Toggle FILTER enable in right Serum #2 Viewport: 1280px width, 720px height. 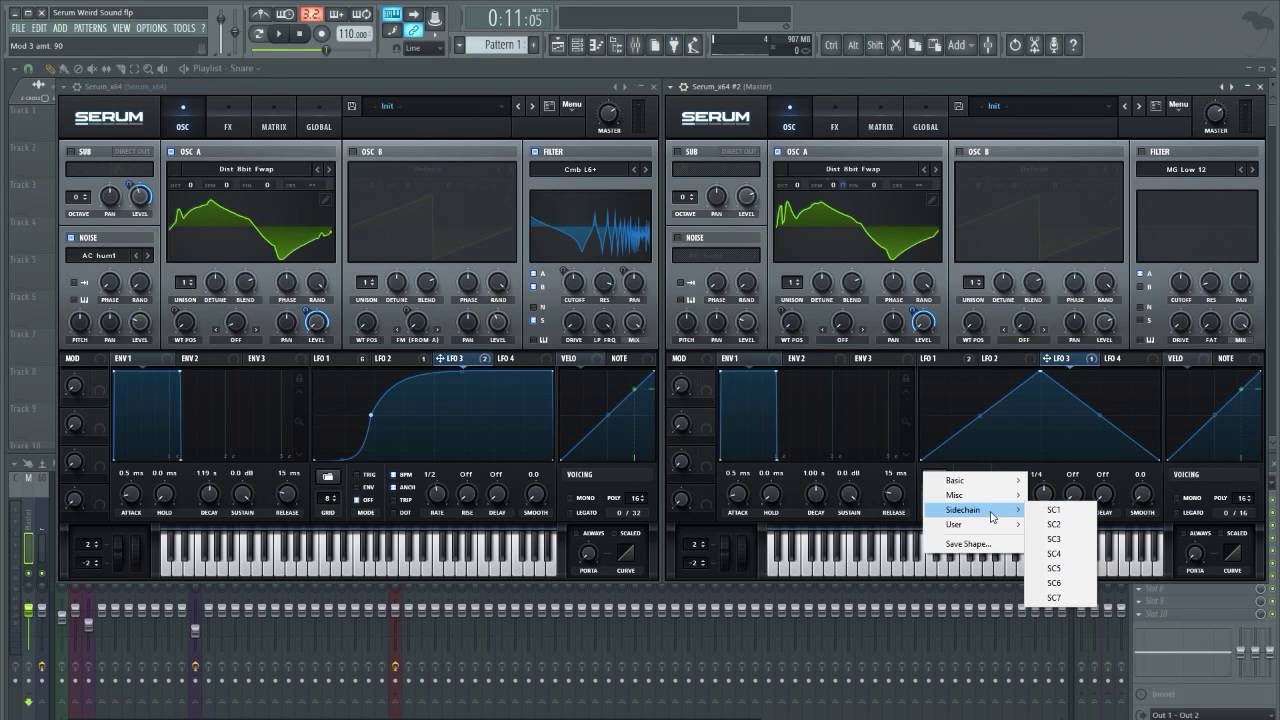coord(1142,152)
